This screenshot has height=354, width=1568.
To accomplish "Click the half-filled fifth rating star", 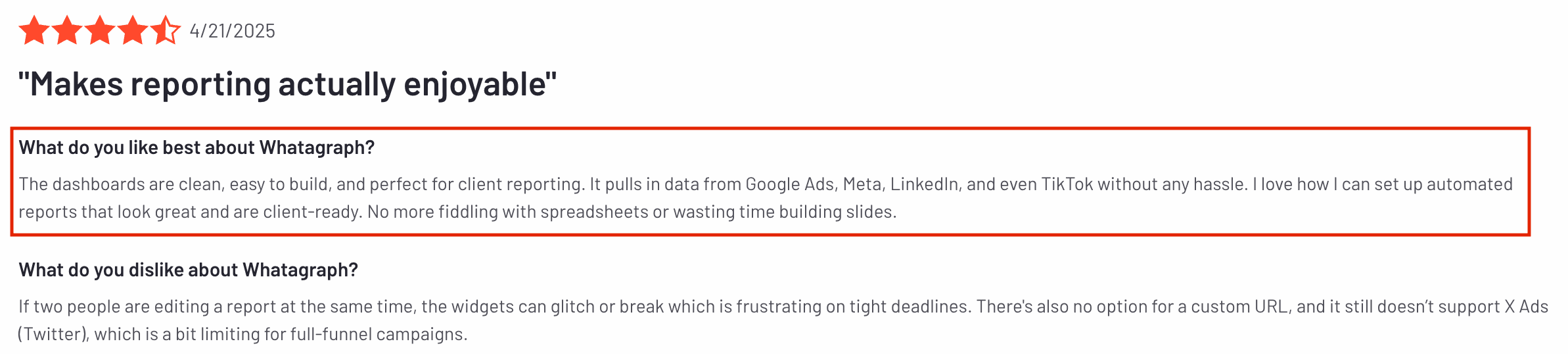I will click(165, 31).
